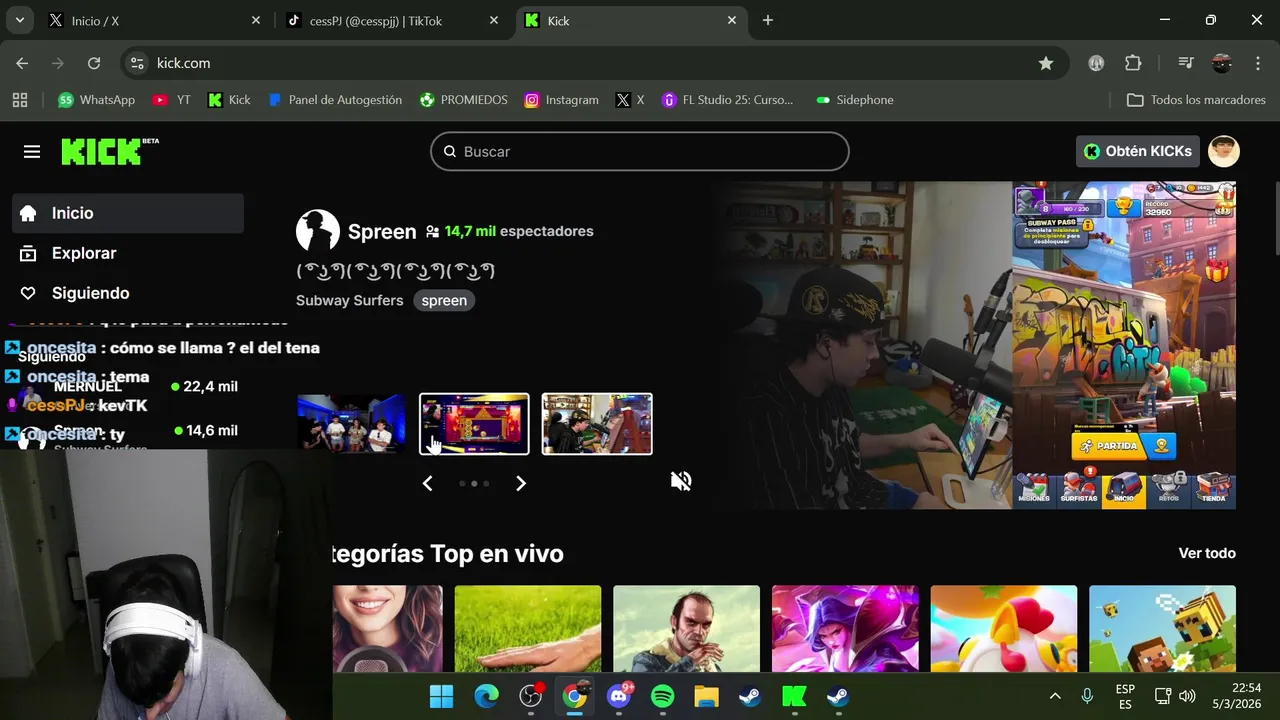Viewport: 1280px width, 720px height.
Task: Close the TikTok tab
Action: coord(494,20)
